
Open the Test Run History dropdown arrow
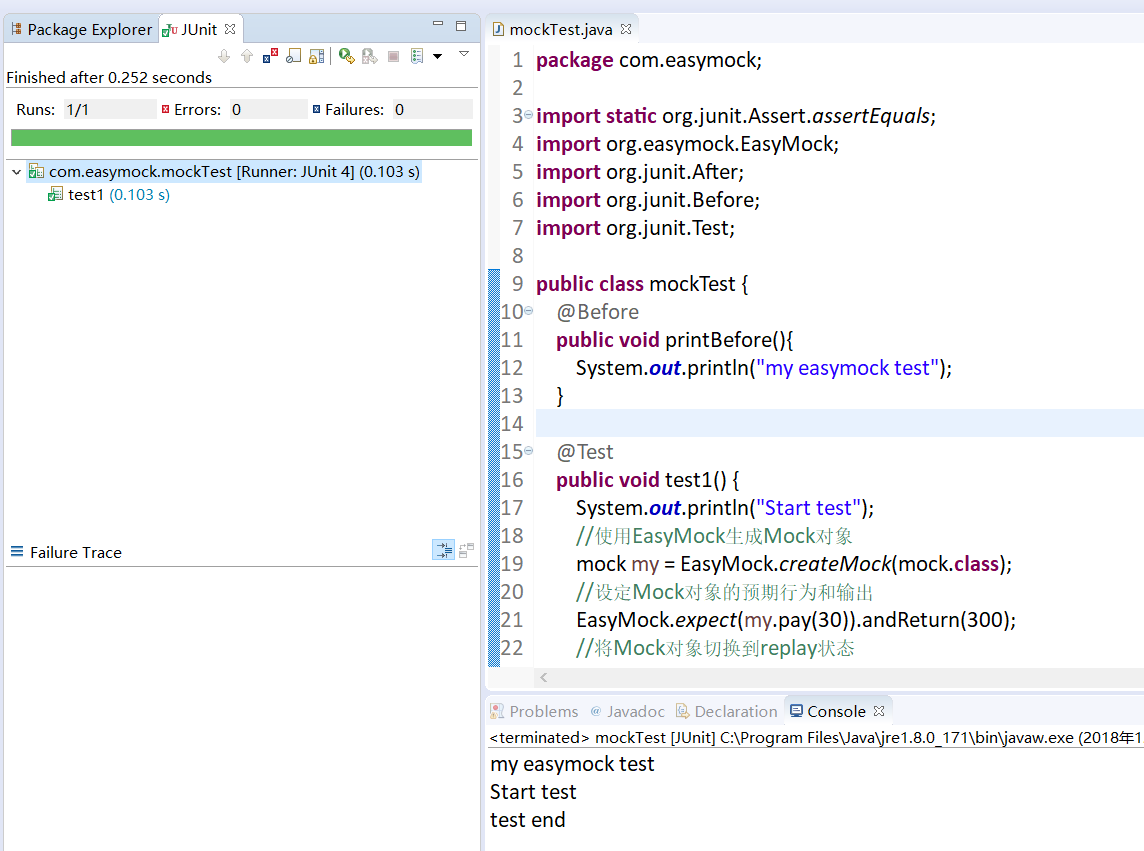pos(438,56)
